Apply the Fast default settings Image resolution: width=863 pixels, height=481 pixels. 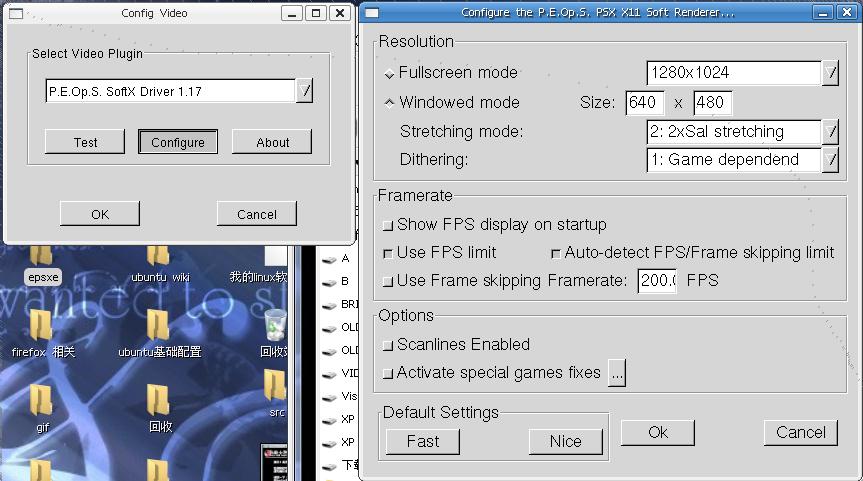423,441
